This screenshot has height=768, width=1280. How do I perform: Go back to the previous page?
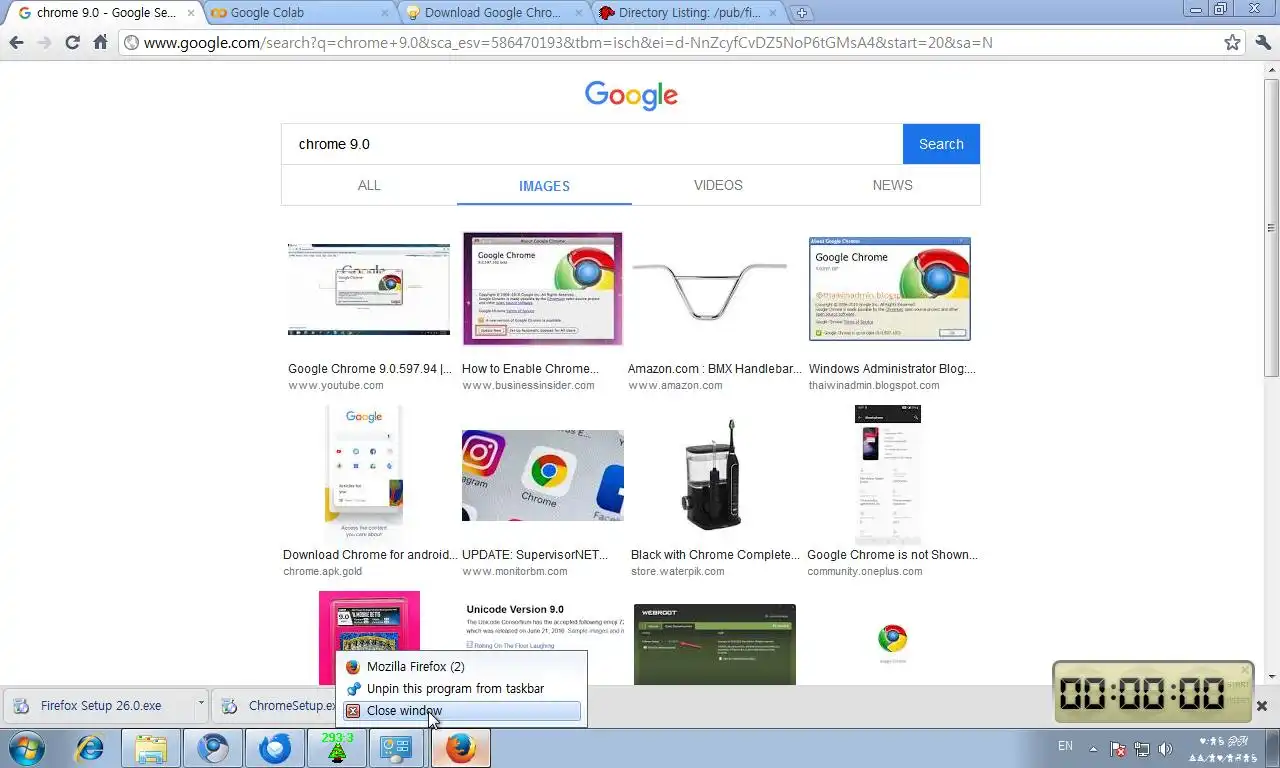[x=16, y=43]
